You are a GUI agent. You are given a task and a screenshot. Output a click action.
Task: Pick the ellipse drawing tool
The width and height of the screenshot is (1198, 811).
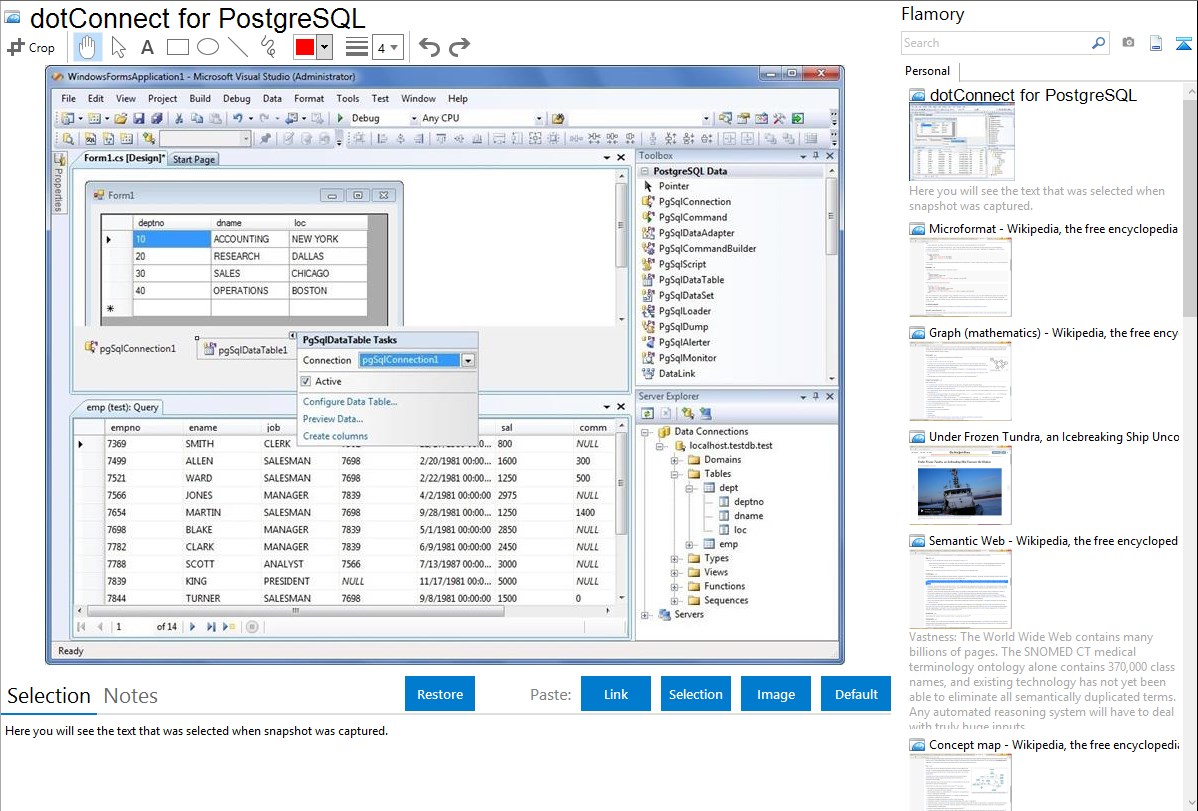(207, 47)
